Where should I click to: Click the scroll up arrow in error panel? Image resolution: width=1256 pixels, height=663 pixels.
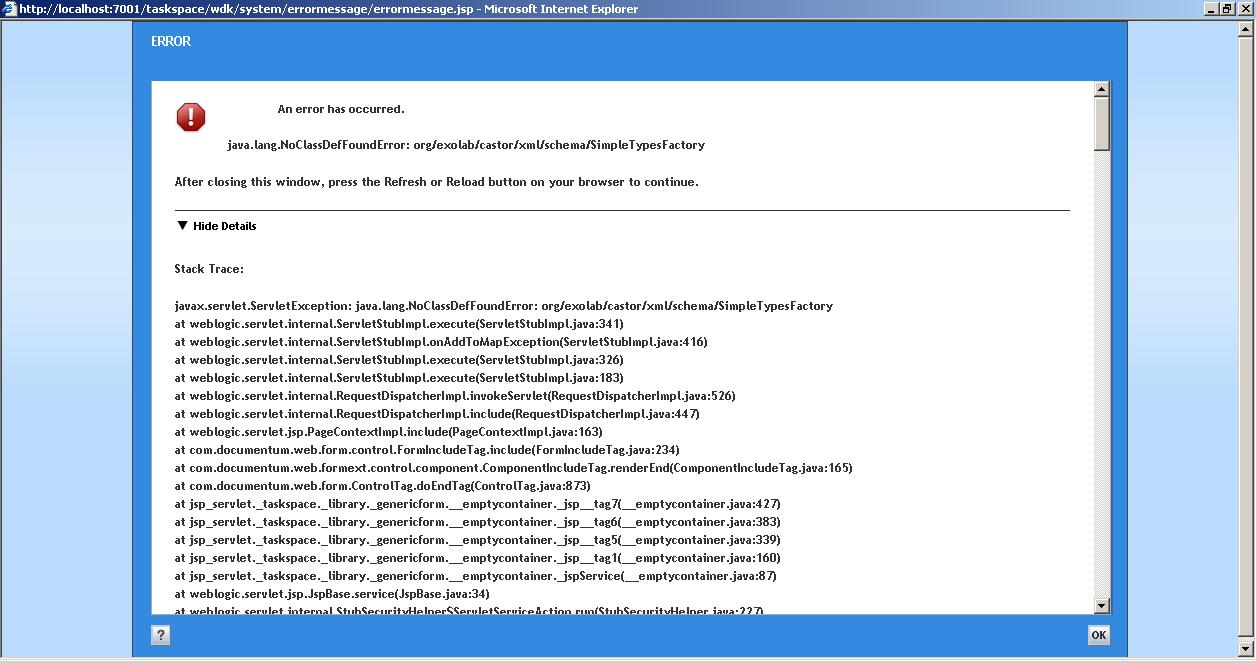coord(1102,89)
